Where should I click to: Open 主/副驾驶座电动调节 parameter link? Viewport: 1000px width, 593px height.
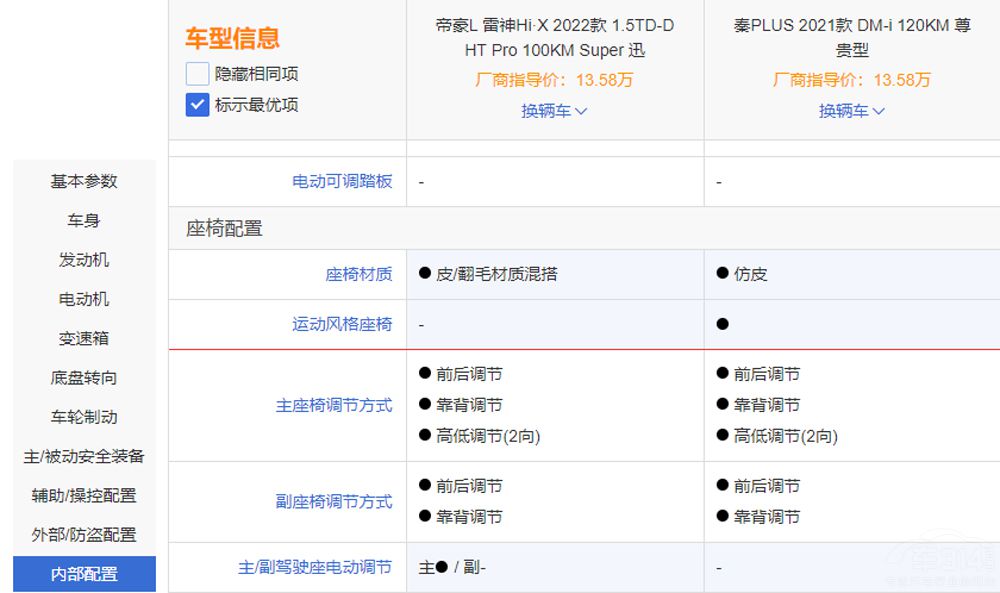(x=315, y=567)
